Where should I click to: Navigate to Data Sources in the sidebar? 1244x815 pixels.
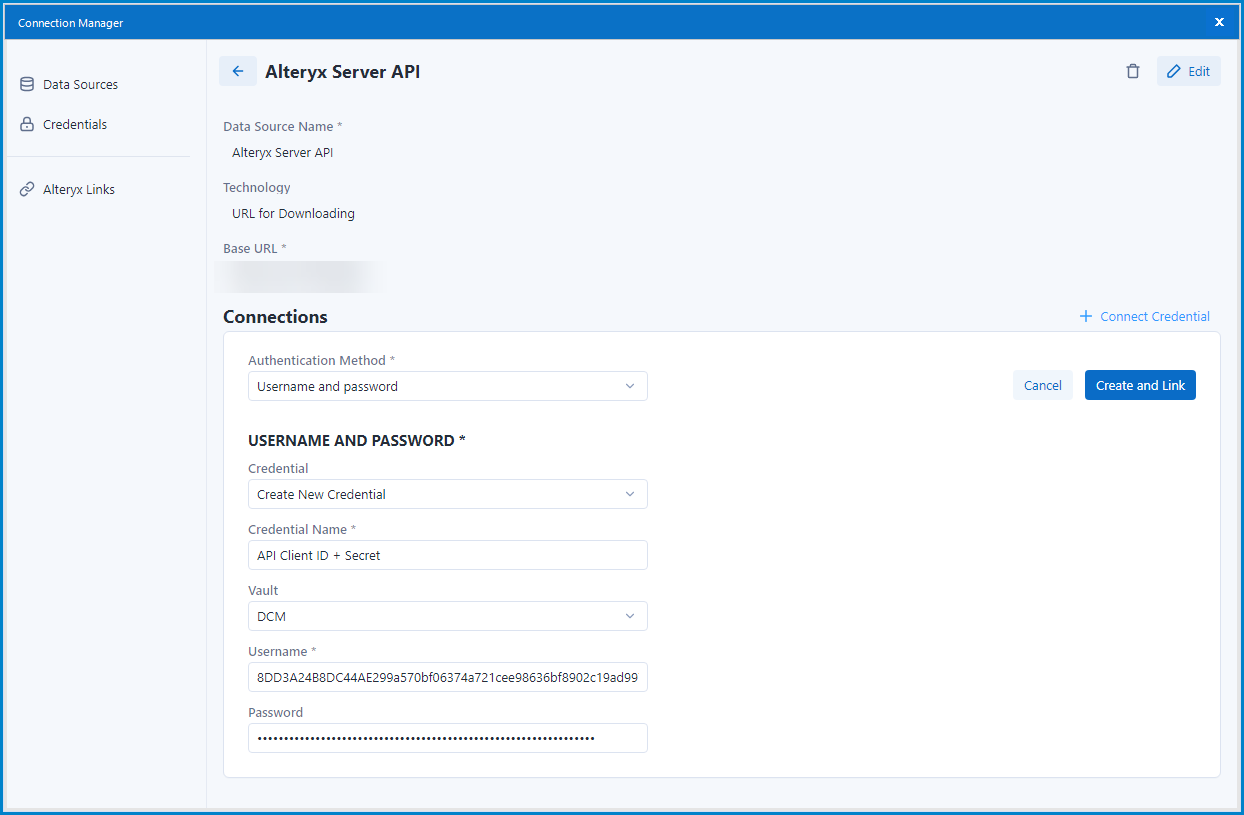point(79,84)
